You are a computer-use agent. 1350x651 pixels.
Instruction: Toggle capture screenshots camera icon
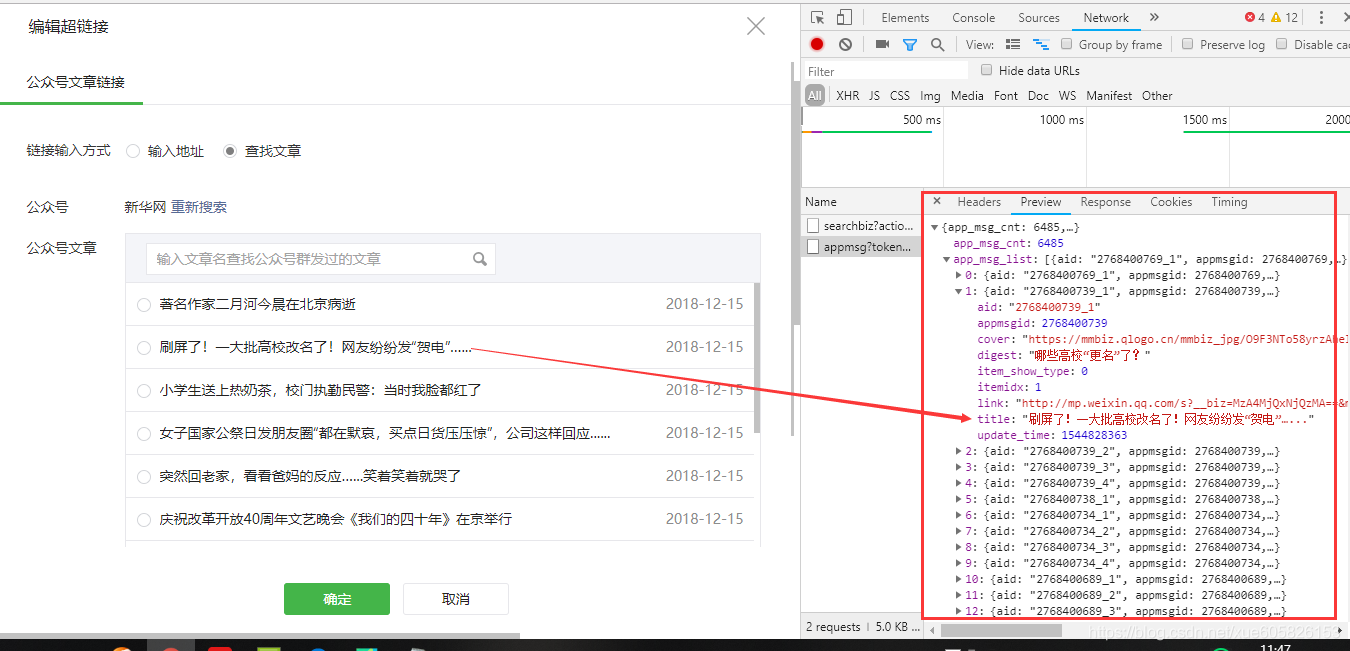click(x=882, y=44)
